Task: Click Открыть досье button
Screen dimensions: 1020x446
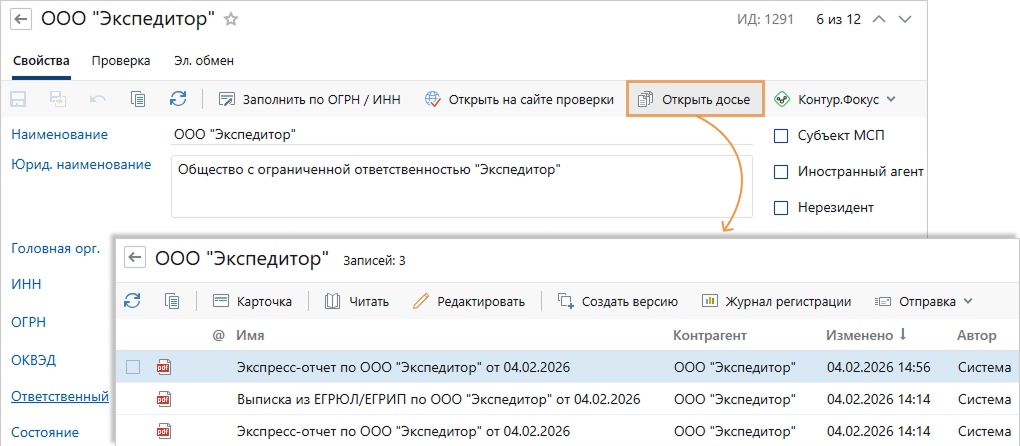Action: 695,99
